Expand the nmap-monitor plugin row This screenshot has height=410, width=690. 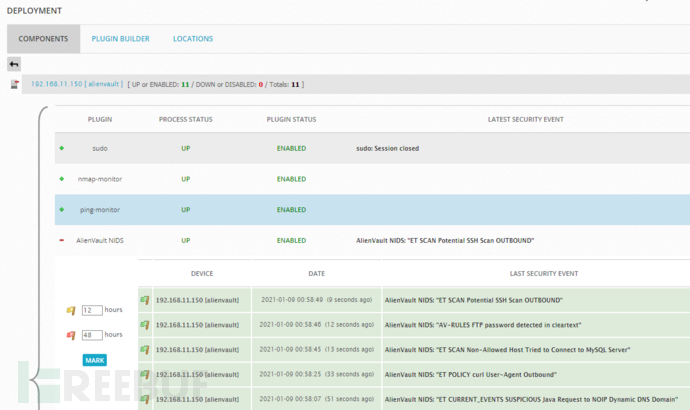tap(62, 179)
